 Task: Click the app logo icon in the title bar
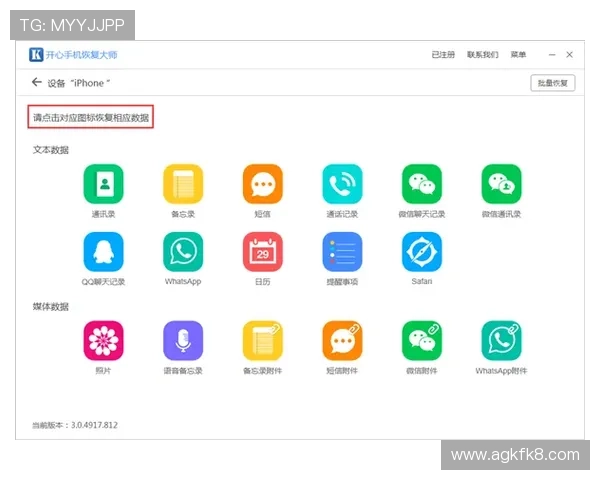click(x=36, y=54)
